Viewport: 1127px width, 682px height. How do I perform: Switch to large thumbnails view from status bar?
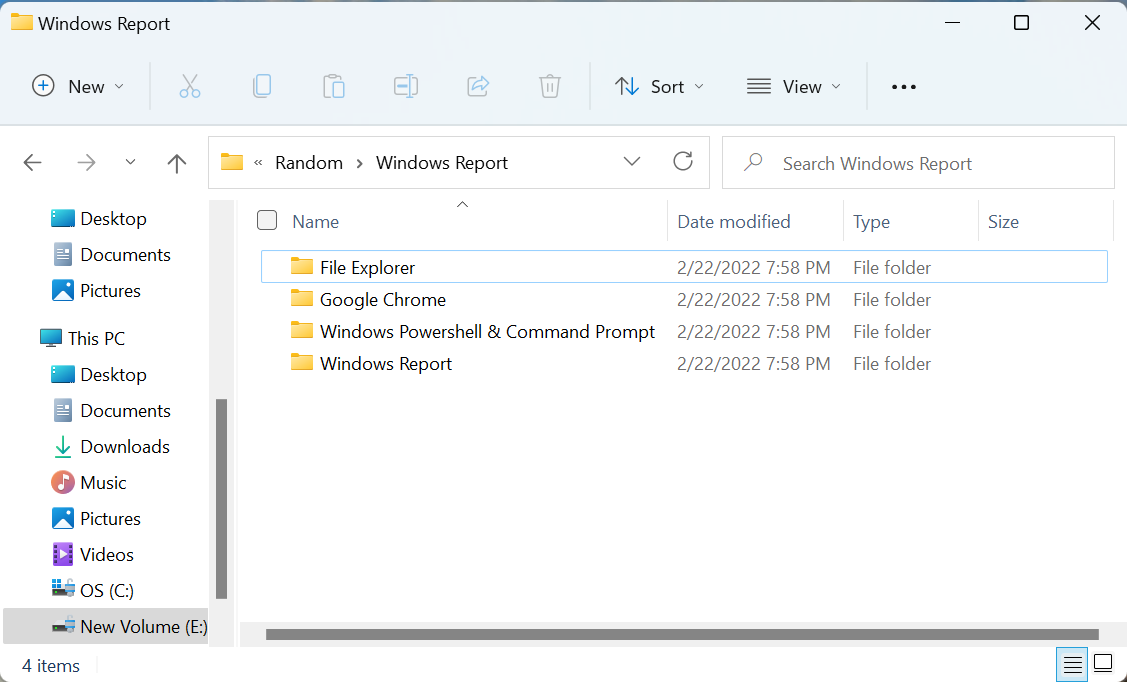[1102, 664]
